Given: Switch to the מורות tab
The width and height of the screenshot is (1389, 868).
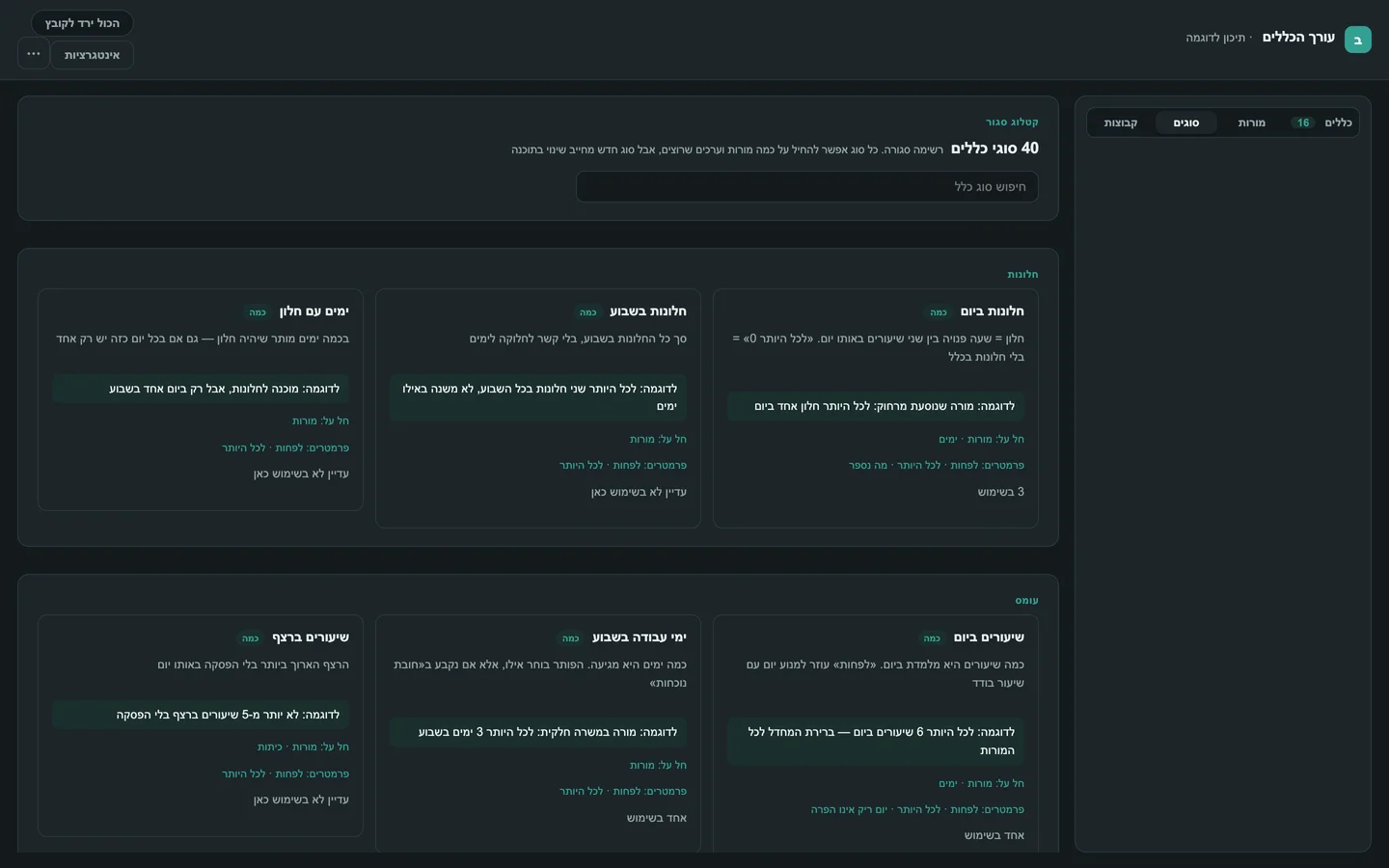Looking at the screenshot, I should point(1251,122).
